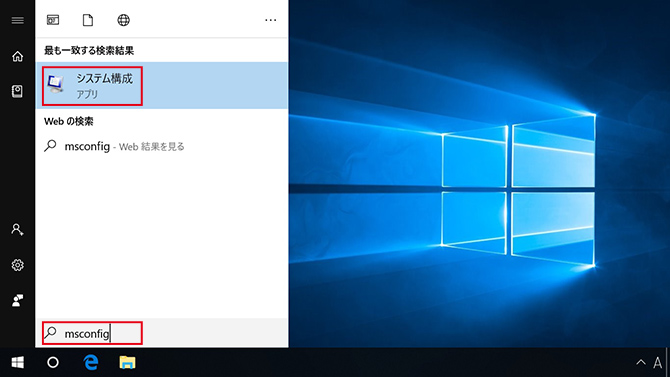The height and width of the screenshot is (377, 670).
Task: Click the IME input mode A indicator
Action: pyautogui.click(x=658, y=363)
